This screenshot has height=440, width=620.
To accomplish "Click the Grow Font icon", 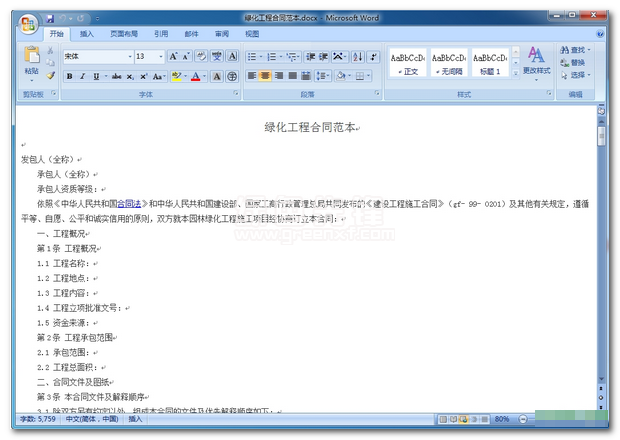I will click(173, 57).
